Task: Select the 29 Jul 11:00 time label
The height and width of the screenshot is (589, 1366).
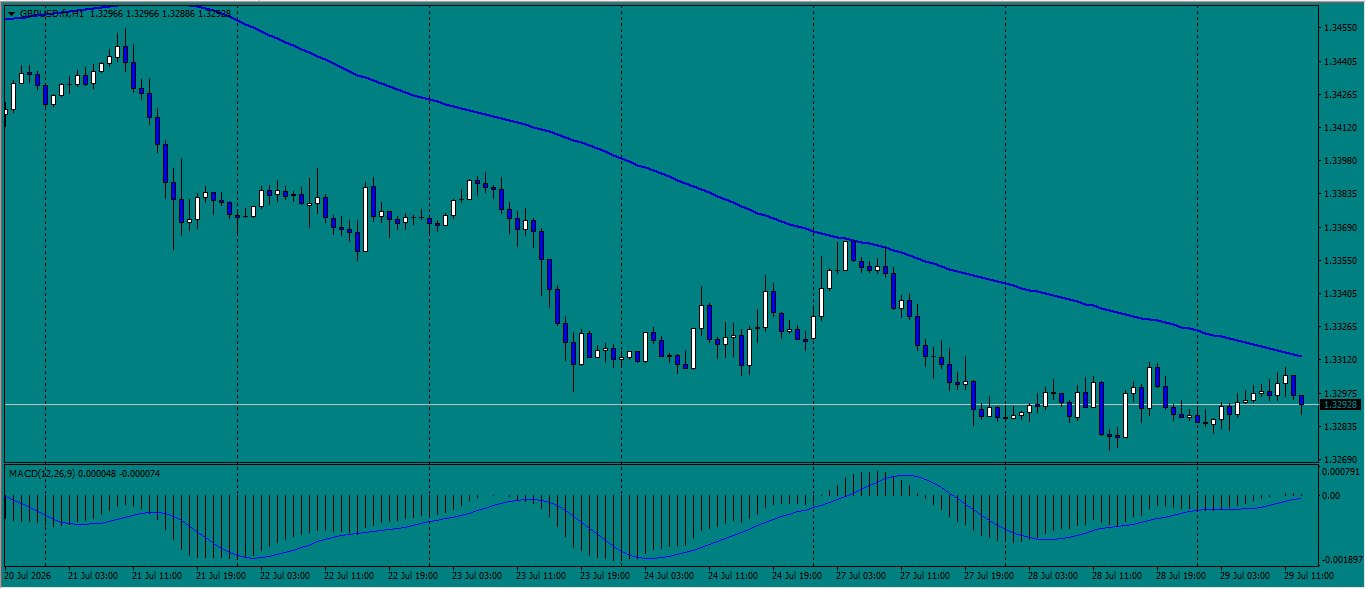Action: pyautogui.click(x=1307, y=576)
